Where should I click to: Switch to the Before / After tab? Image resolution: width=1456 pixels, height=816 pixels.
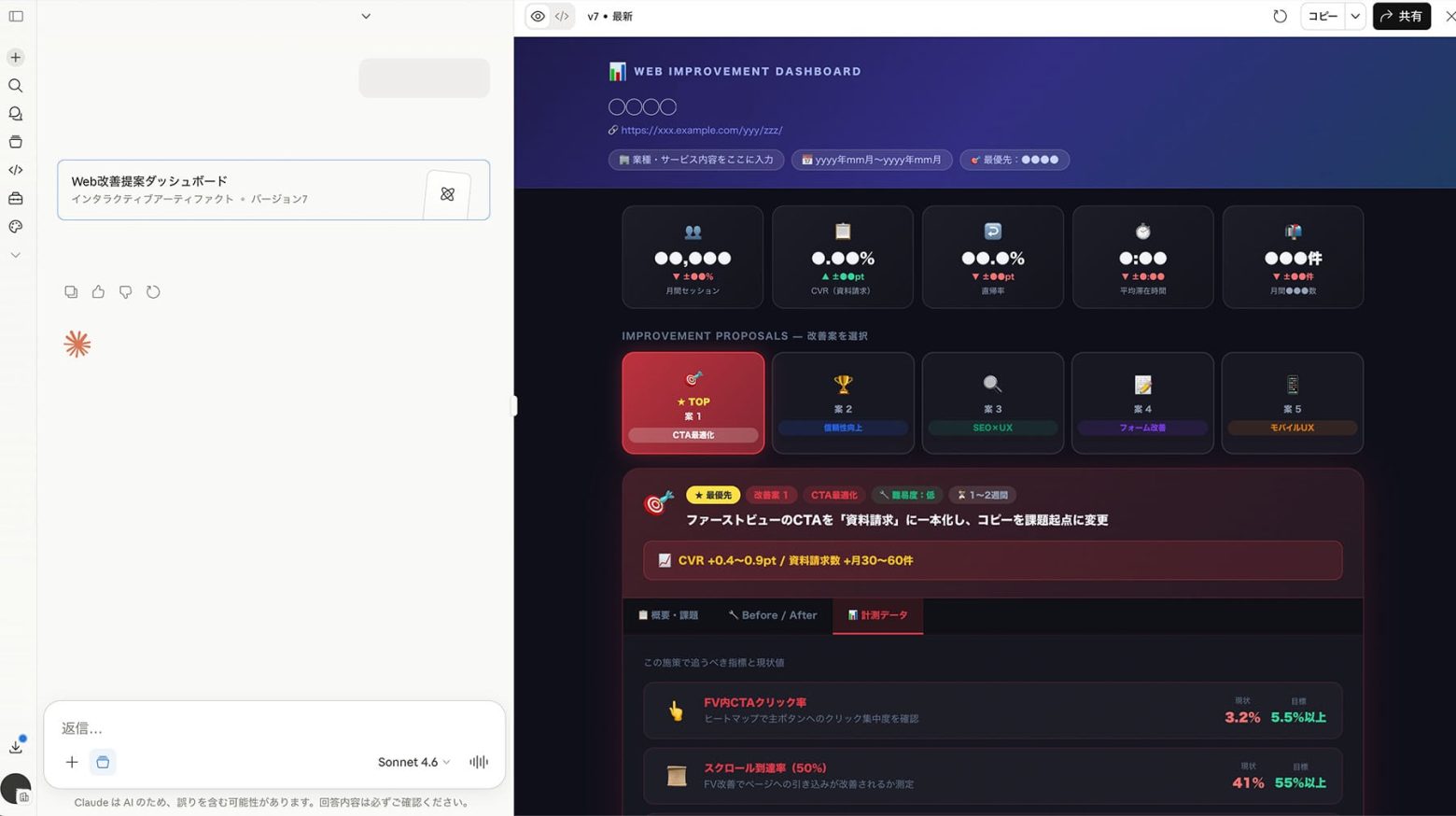tap(772, 615)
